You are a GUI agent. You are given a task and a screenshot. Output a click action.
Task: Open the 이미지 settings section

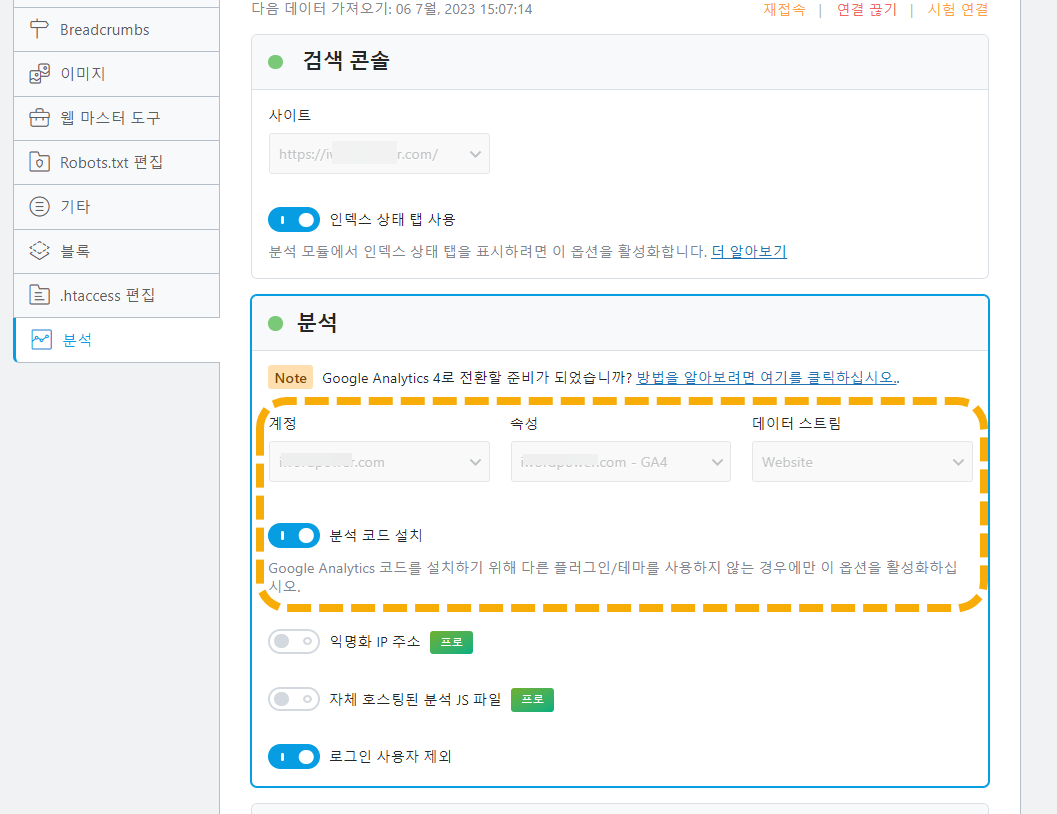click(x=39, y=73)
